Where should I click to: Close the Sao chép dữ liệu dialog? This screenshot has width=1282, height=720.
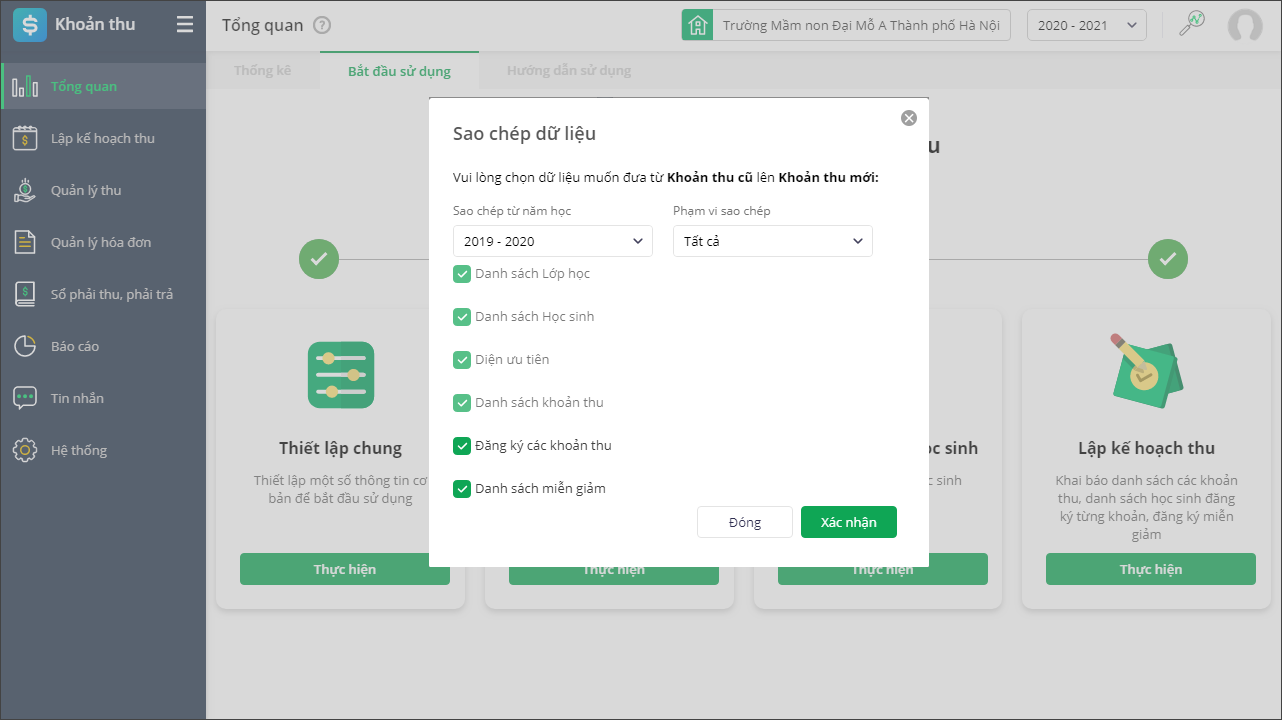tap(909, 118)
